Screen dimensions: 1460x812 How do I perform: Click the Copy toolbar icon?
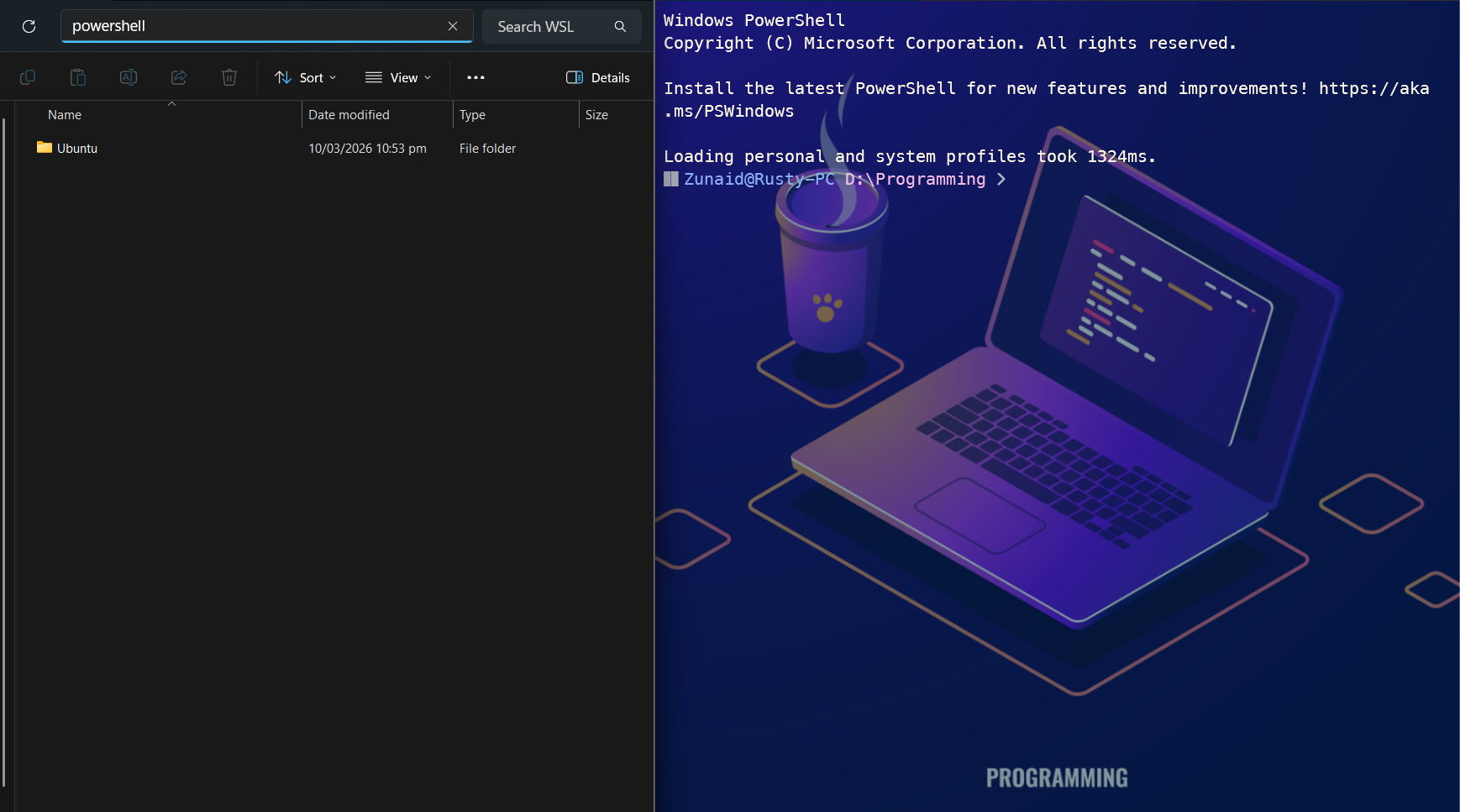pos(28,77)
